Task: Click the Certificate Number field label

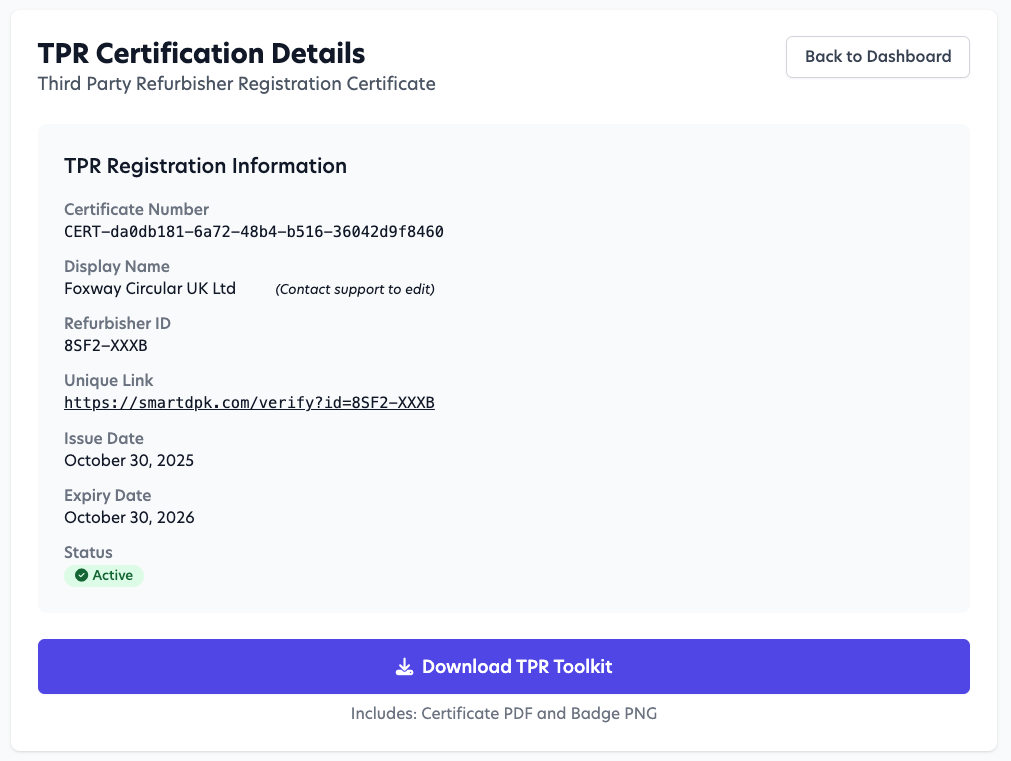Action: tap(136, 209)
